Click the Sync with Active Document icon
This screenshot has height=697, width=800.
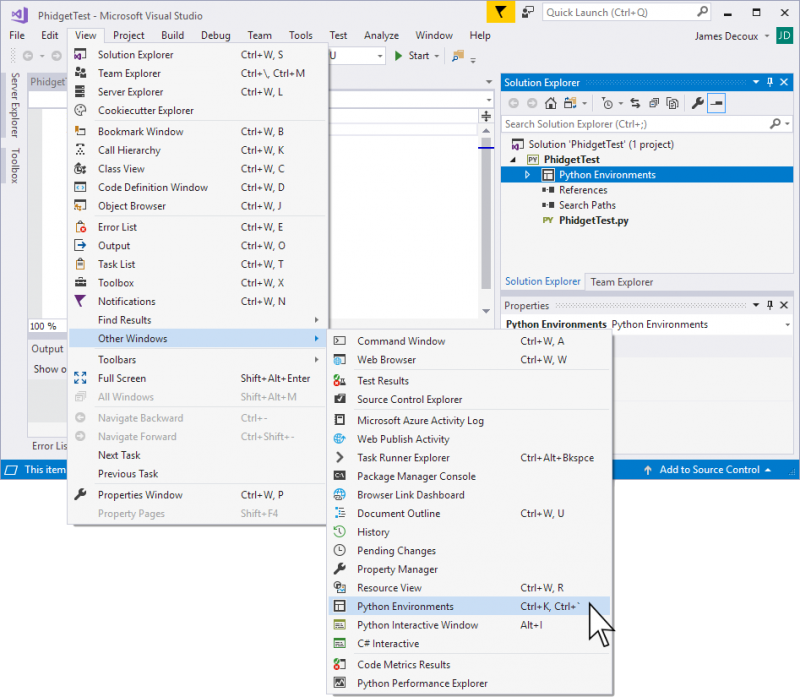pos(635,103)
